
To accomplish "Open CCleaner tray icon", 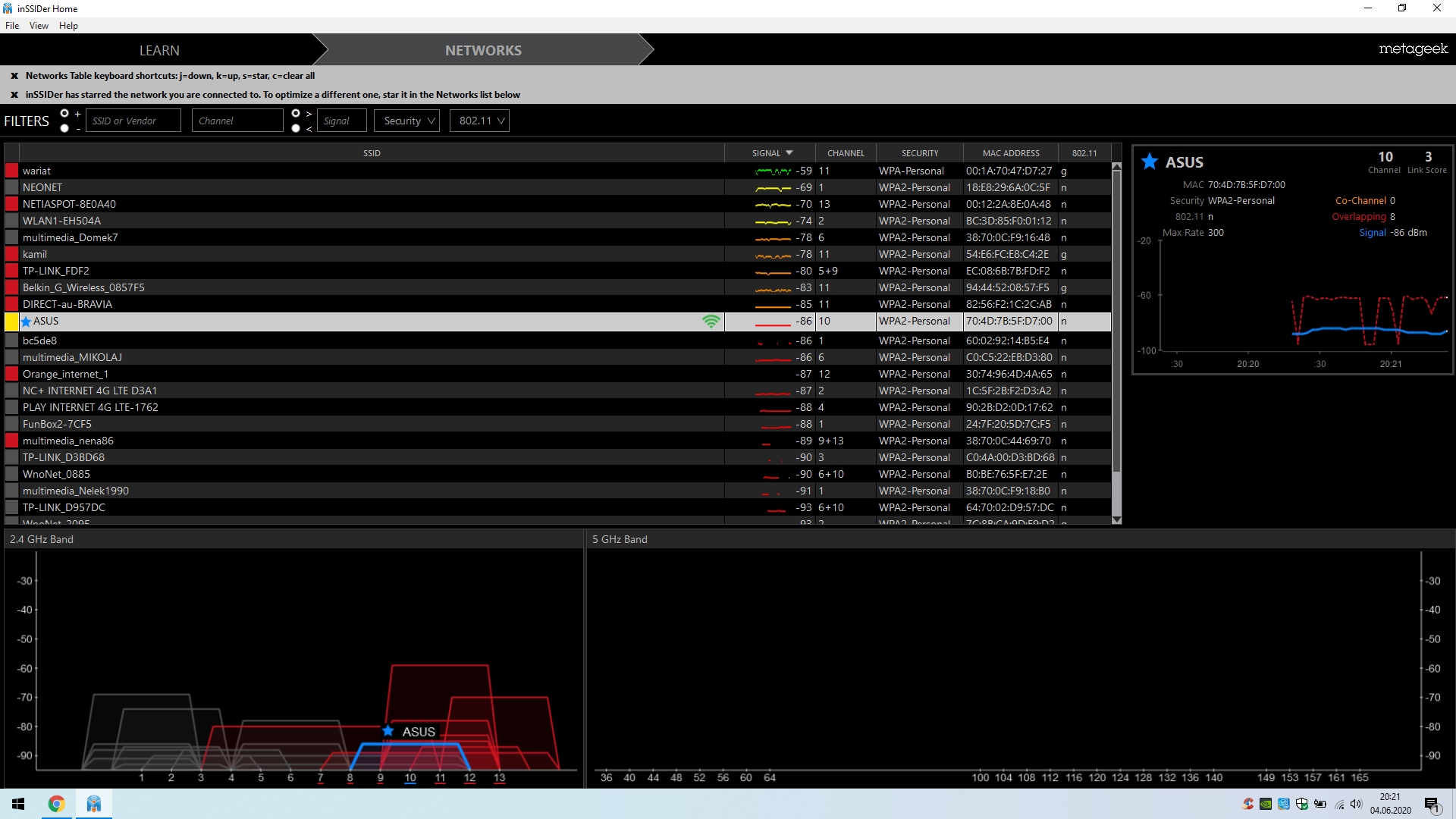I will [1247, 804].
